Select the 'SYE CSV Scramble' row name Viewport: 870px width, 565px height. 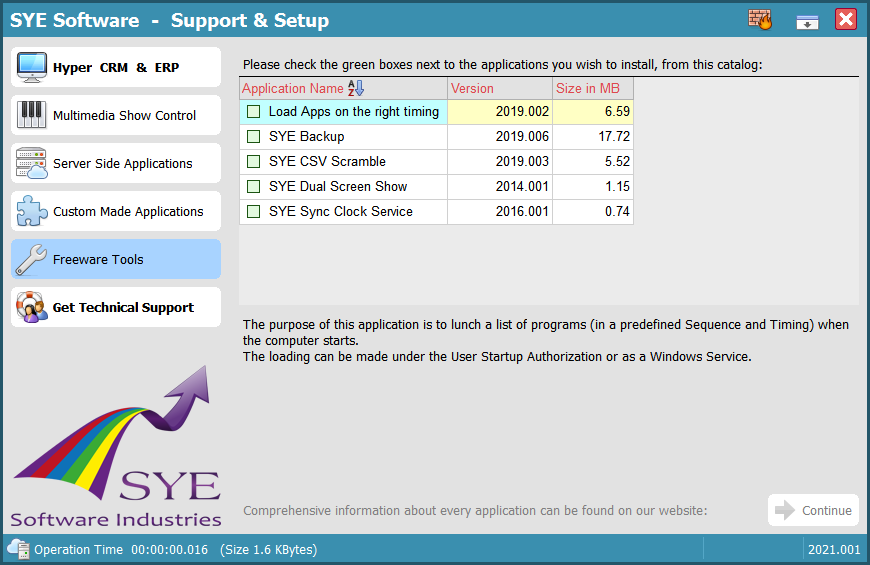pyautogui.click(x=327, y=162)
